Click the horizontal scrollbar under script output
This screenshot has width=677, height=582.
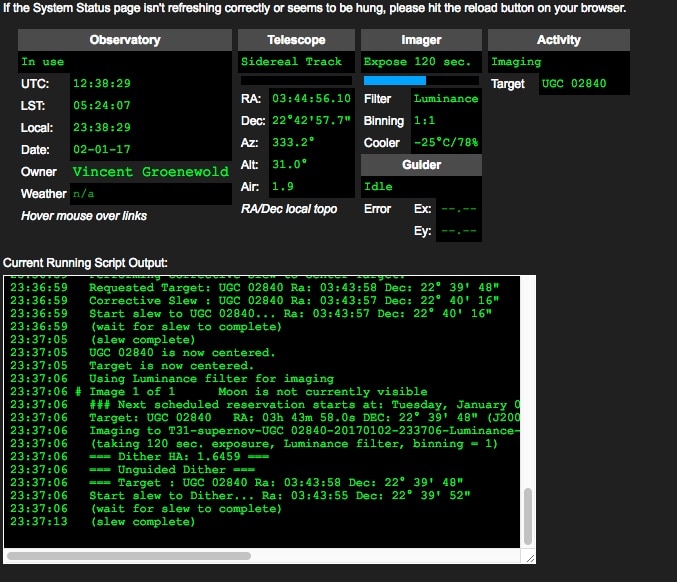coord(129,556)
